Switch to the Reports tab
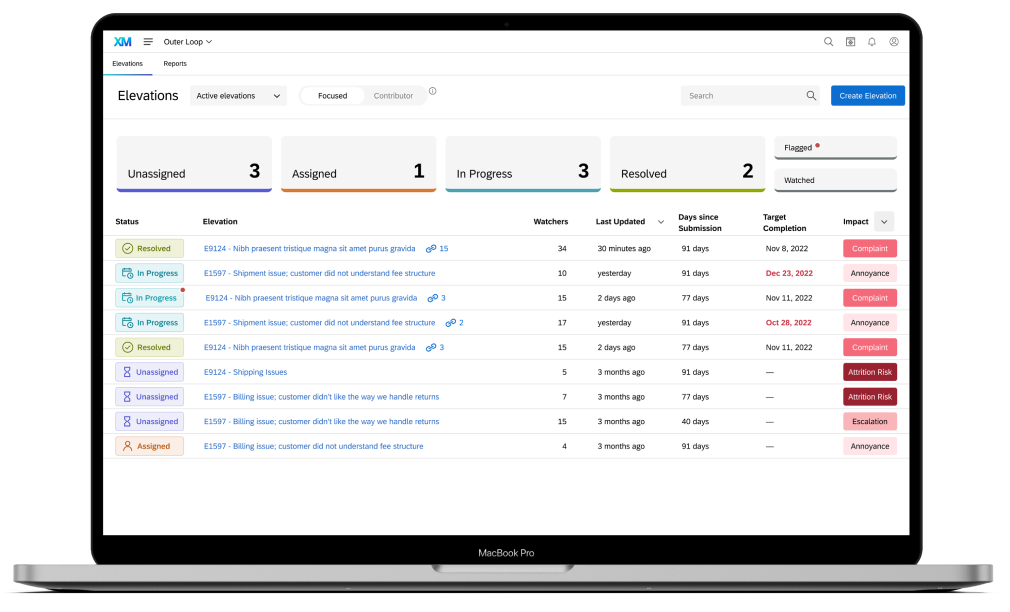 click(x=175, y=64)
